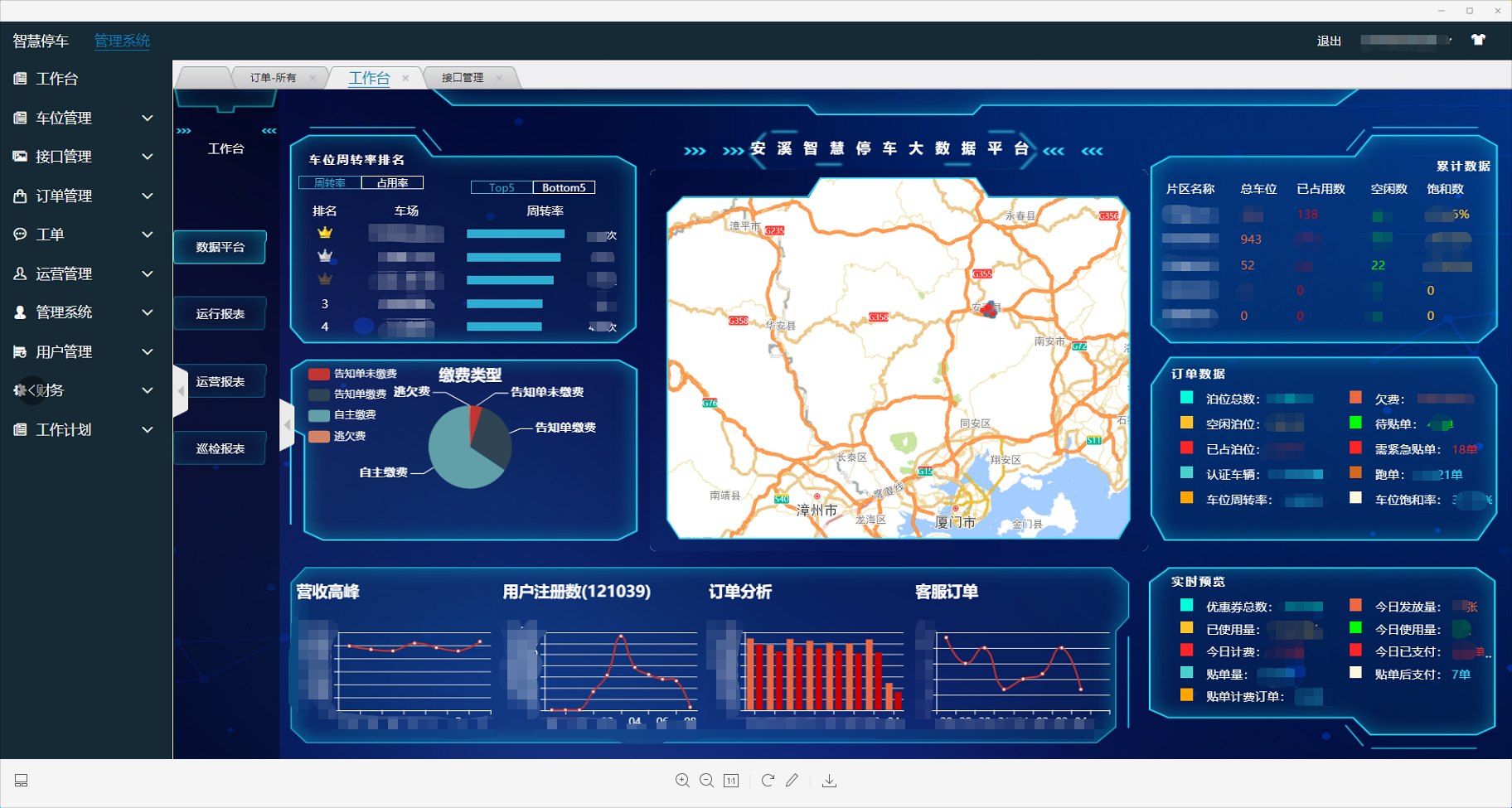Click 退出 to log out
1512x808 pixels.
point(1329,41)
